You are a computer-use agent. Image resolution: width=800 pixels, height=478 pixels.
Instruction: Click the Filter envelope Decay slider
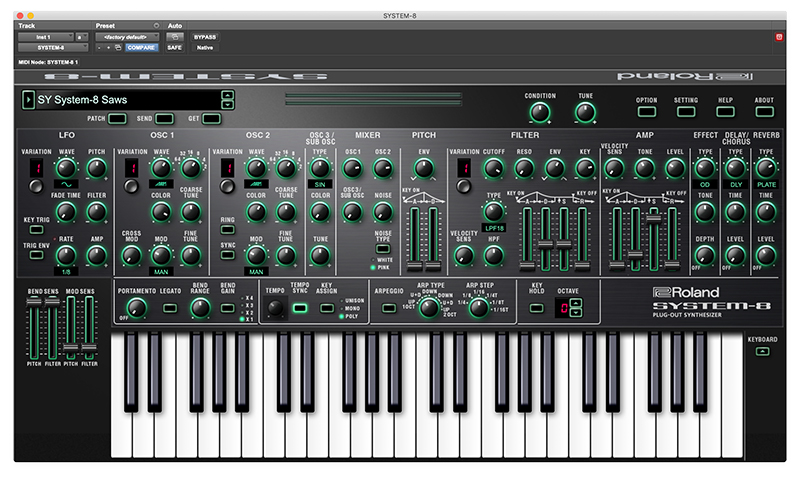[x=545, y=244]
